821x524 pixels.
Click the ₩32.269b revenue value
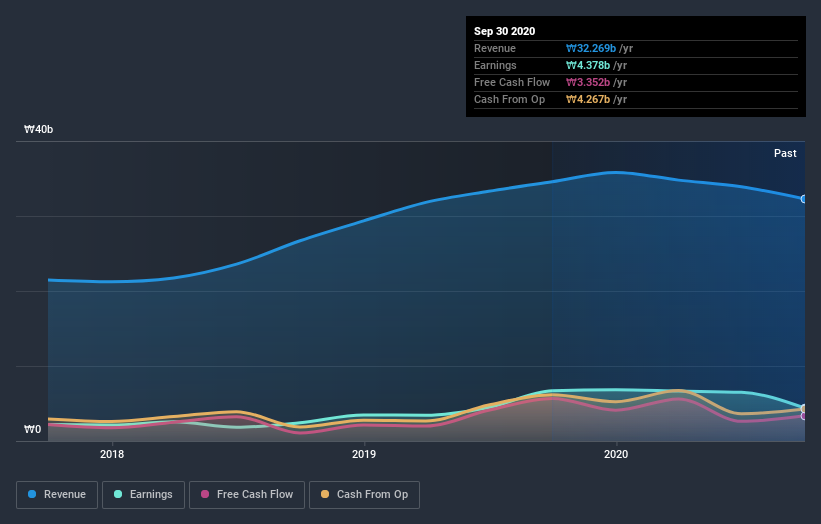pyautogui.click(x=591, y=48)
